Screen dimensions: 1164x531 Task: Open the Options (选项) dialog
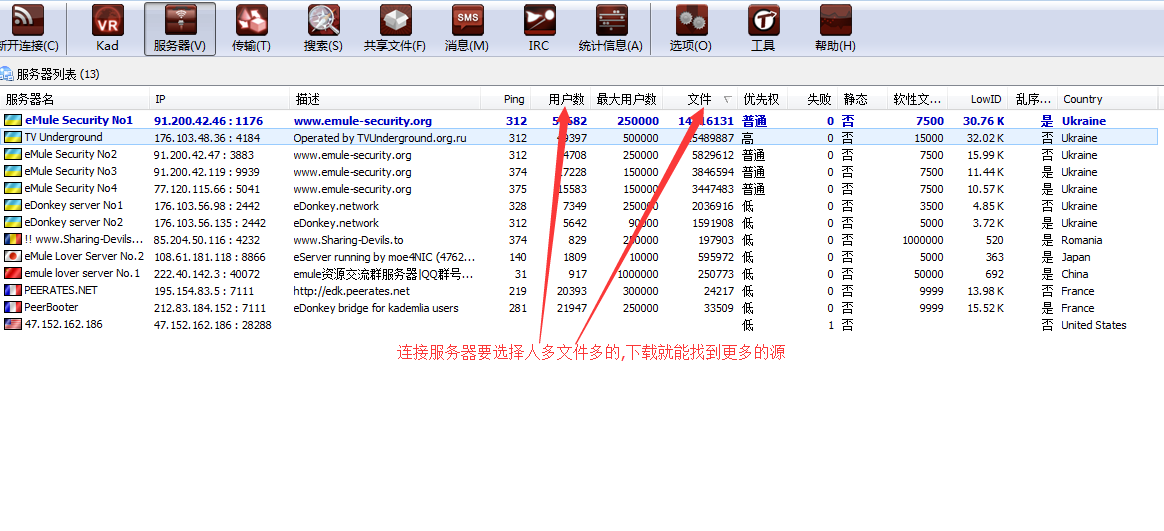[x=690, y=29]
